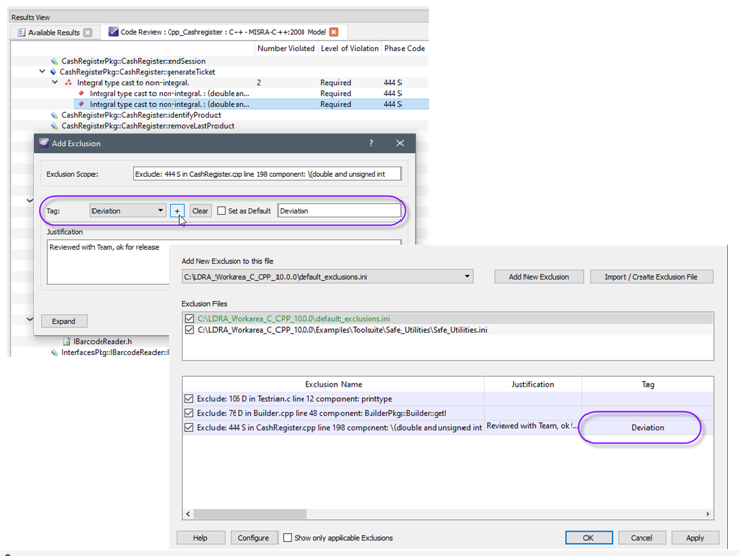740x556 pixels.
Task: Select the Code Review Cpp_Cashregister tab
Action: coord(223,32)
